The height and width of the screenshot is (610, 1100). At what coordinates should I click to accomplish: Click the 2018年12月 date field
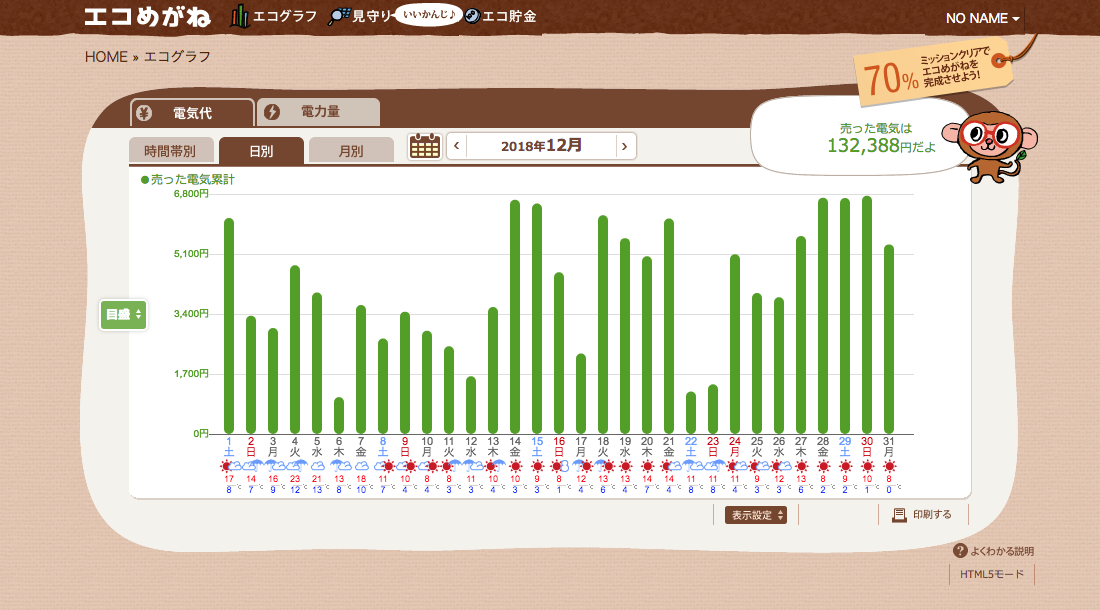(541, 146)
